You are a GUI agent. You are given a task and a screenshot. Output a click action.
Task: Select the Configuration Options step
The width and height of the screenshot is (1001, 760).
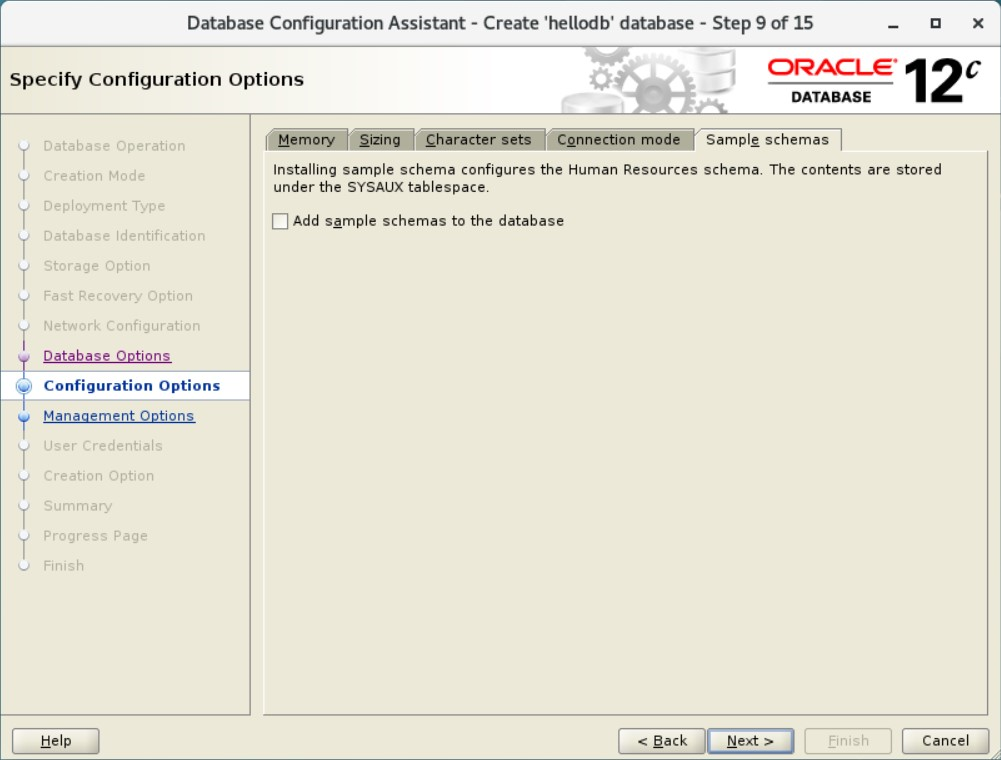pyautogui.click(x=132, y=386)
